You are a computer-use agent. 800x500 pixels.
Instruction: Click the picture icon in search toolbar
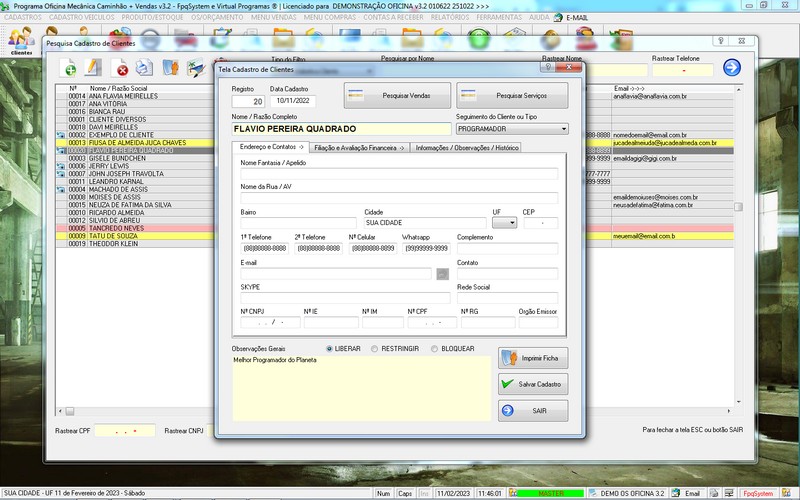(x=196, y=67)
